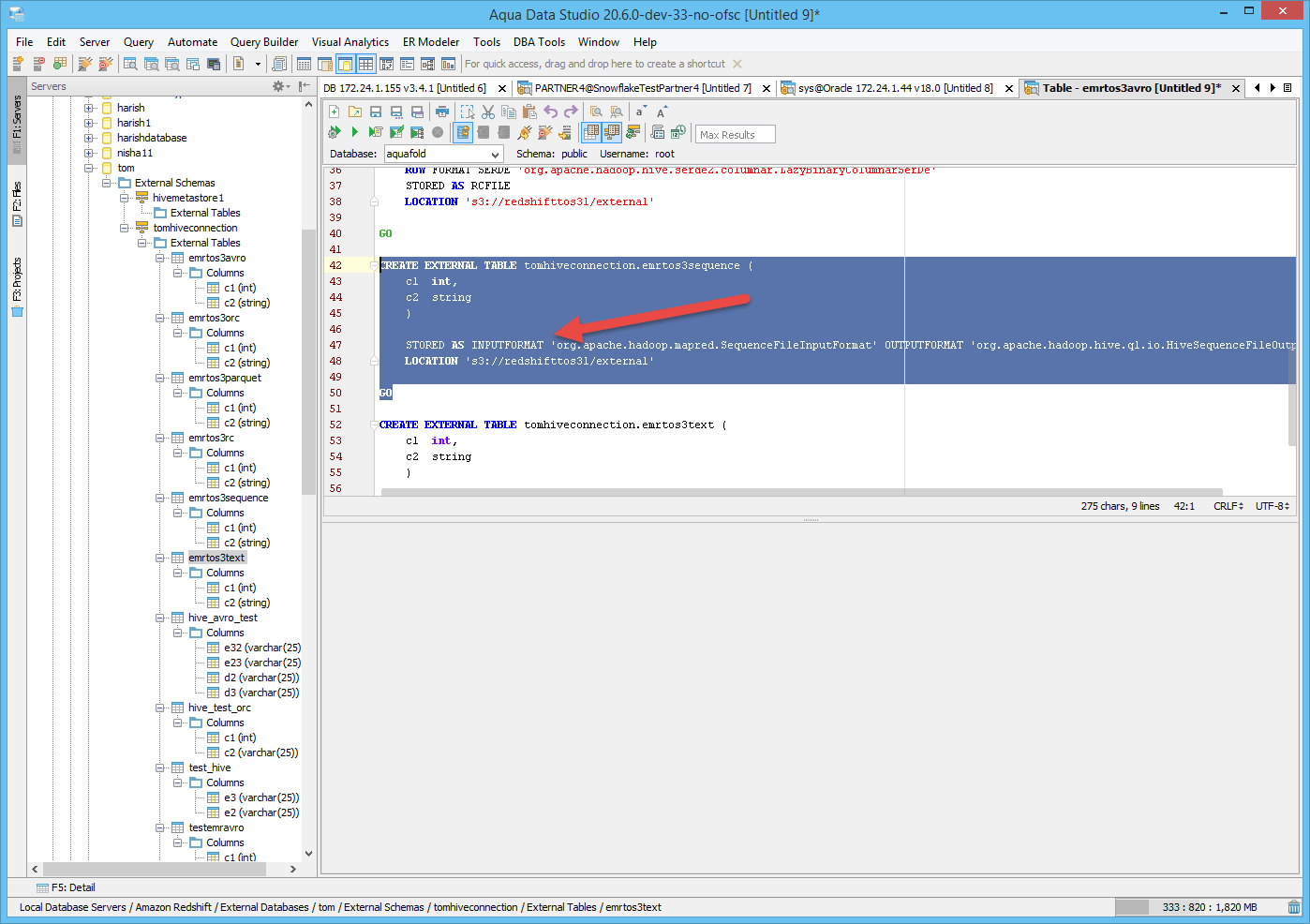Click the Copy icon in editor toolbar
Viewport: 1310px width, 924px height.
509,112
